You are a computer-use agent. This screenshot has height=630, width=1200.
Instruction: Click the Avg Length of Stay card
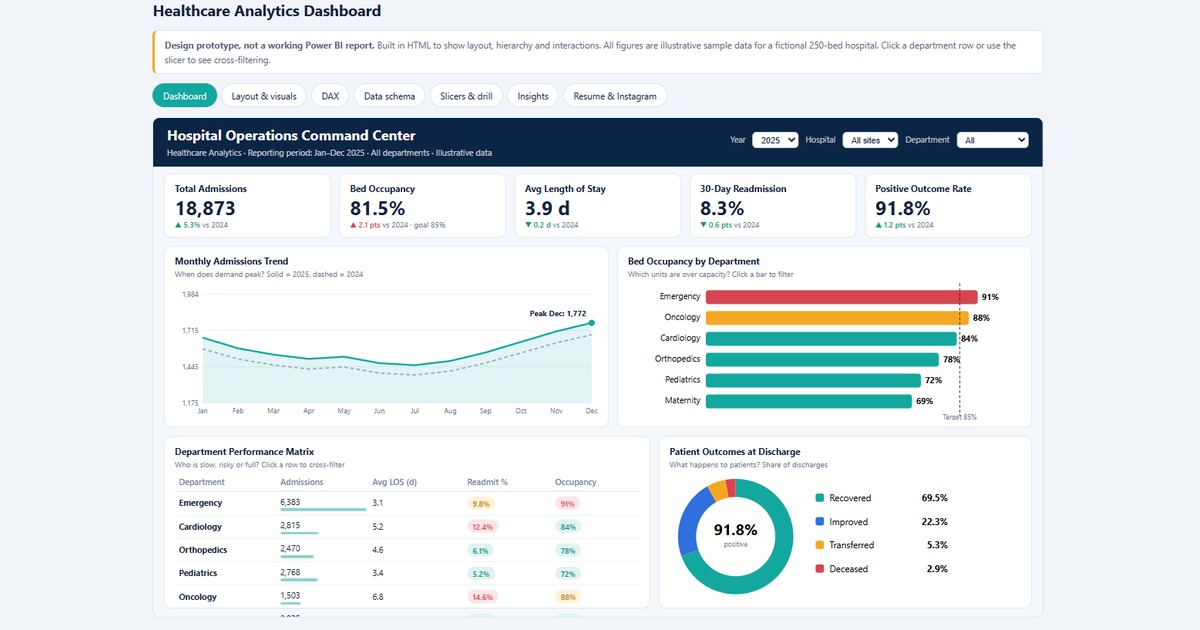pyautogui.click(x=598, y=206)
